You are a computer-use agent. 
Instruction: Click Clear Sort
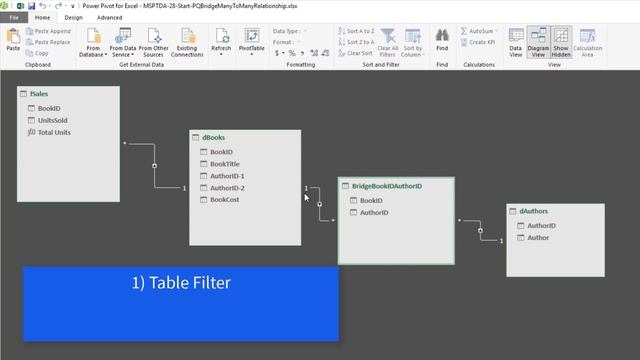tap(355, 53)
